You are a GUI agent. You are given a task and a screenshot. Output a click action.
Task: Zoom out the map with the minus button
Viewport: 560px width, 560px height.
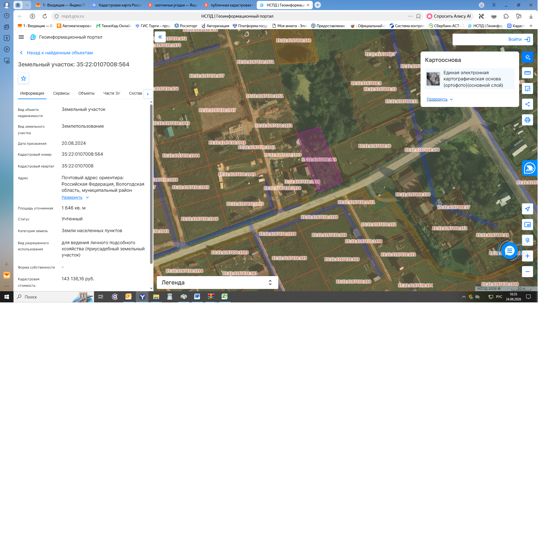[528, 272]
